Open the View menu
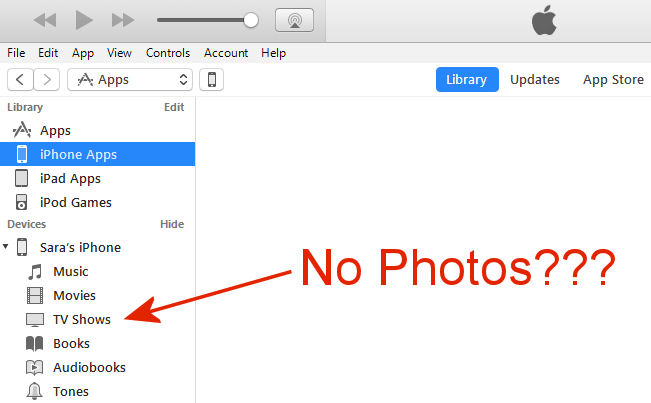Image resolution: width=651 pixels, height=403 pixels. (x=119, y=53)
